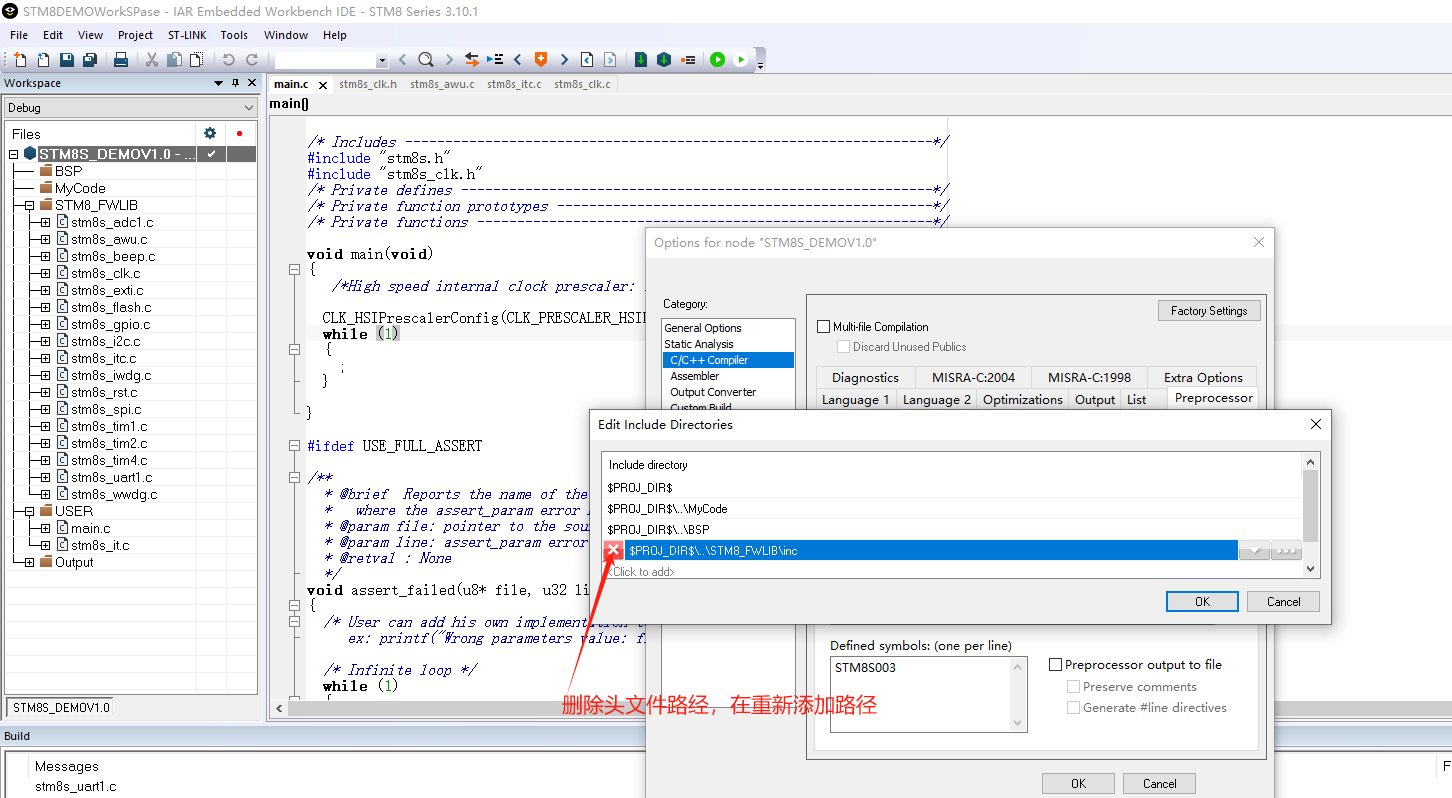Expand the Output folder node
Screen dimensions: 1452x798
(29, 562)
